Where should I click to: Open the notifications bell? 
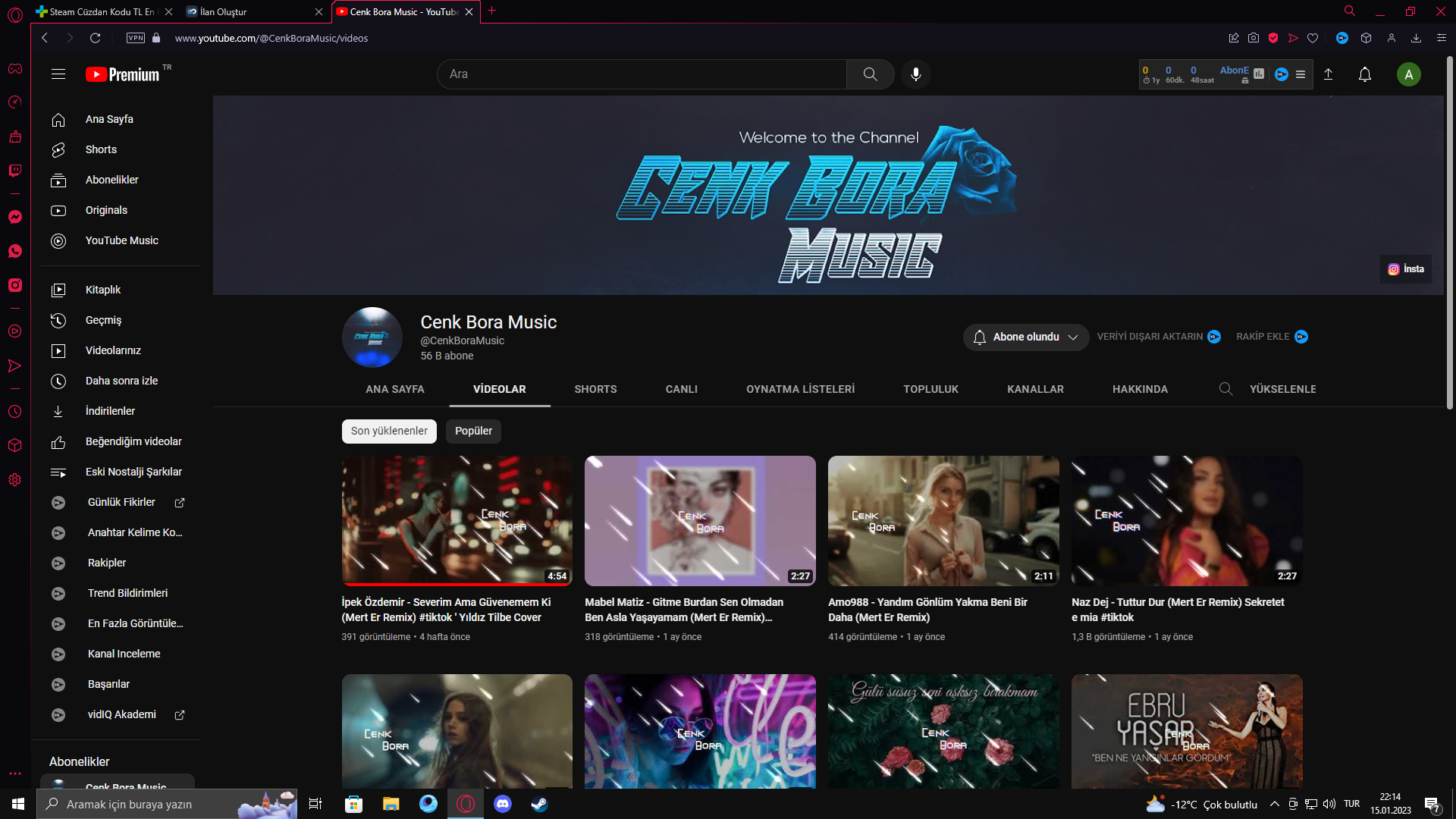1365,74
